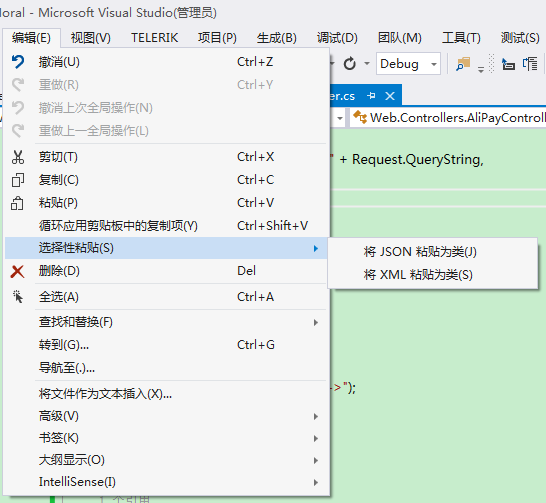Screen dimensions: 546x503
Task: Close the open .cs document tab
Action: (390, 96)
